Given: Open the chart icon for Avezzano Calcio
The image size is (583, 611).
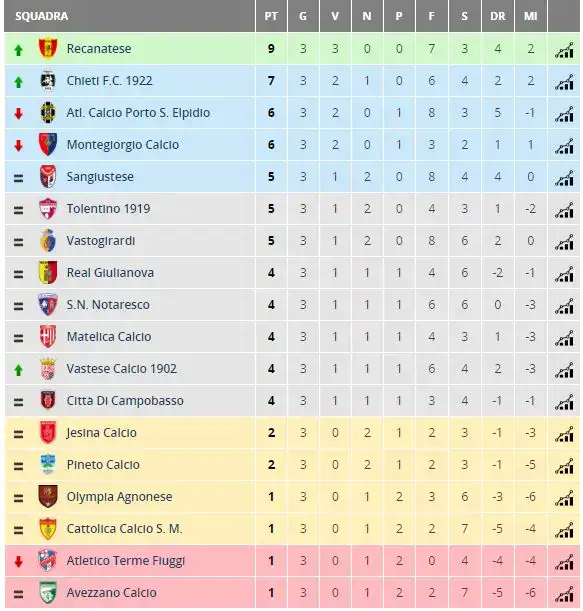Looking at the screenshot, I should (x=564, y=594).
